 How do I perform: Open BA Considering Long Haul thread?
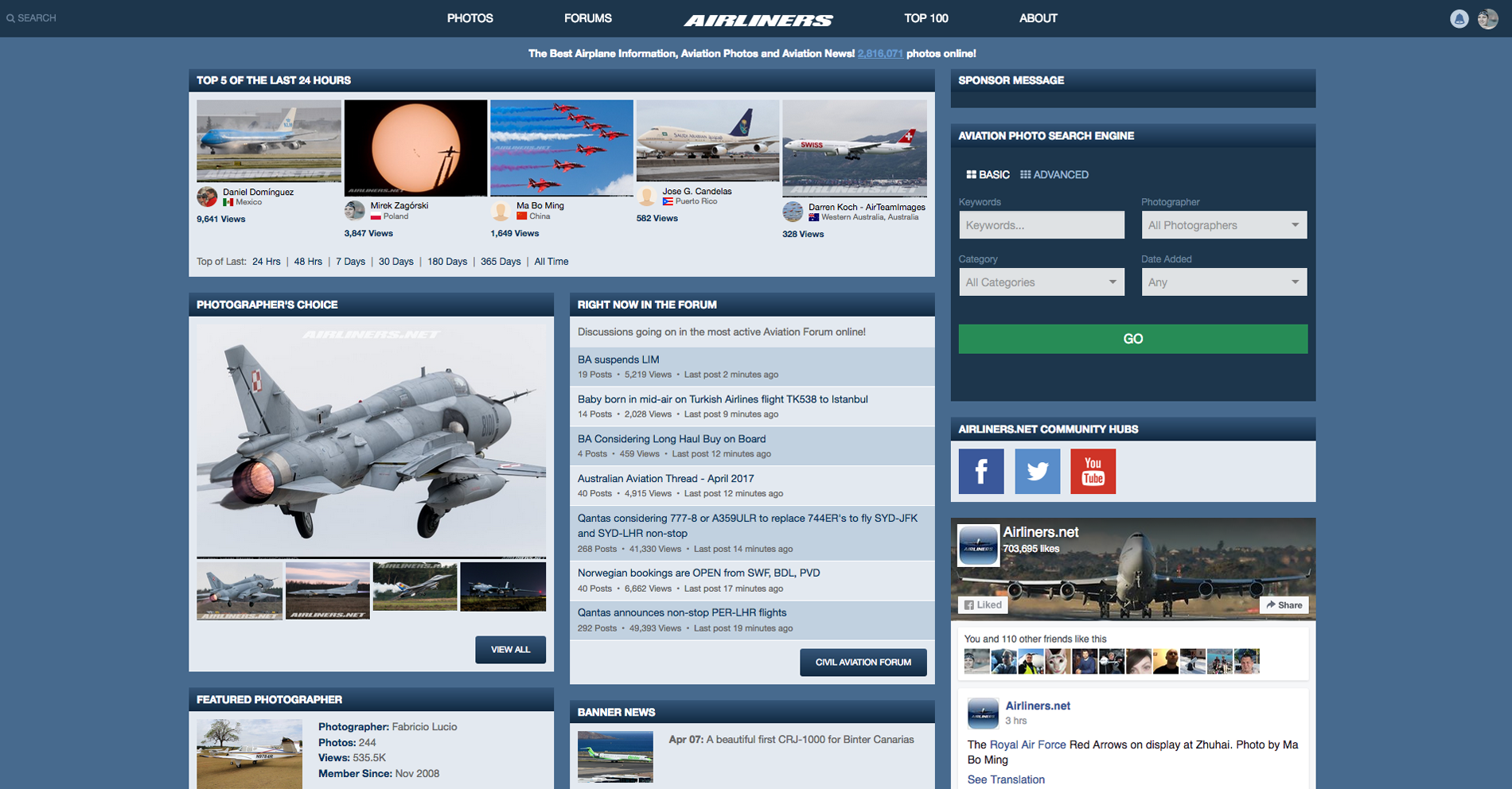click(x=672, y=439)
